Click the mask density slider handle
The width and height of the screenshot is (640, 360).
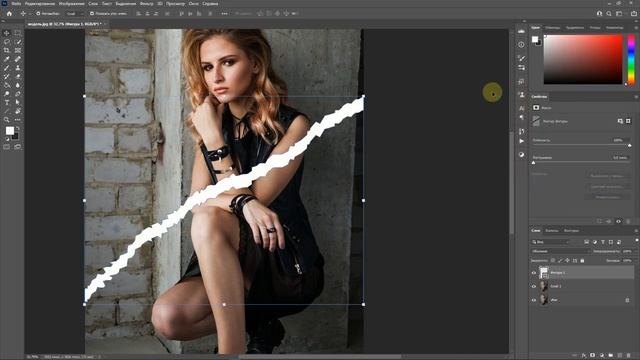coord(629,145)
